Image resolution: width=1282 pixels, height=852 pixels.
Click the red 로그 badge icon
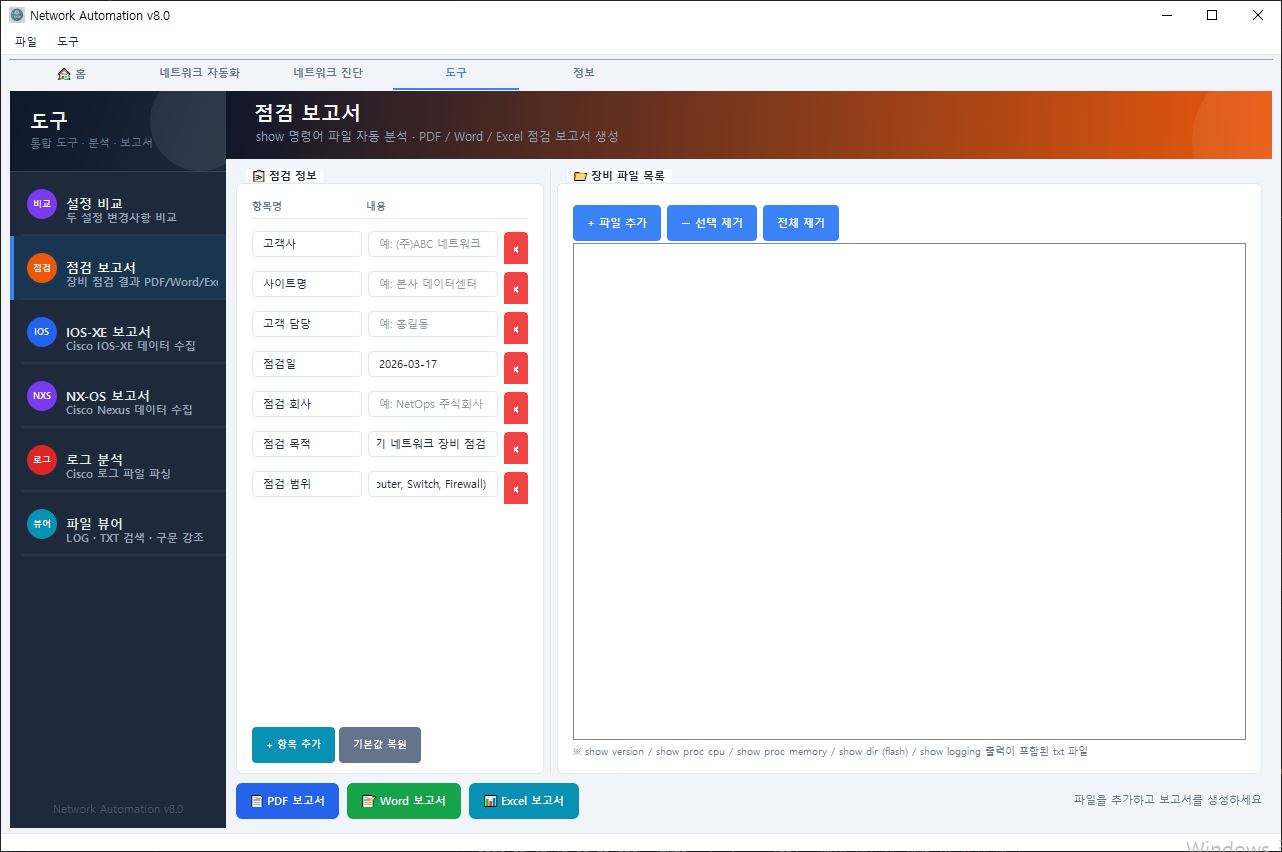click(42, 460)
